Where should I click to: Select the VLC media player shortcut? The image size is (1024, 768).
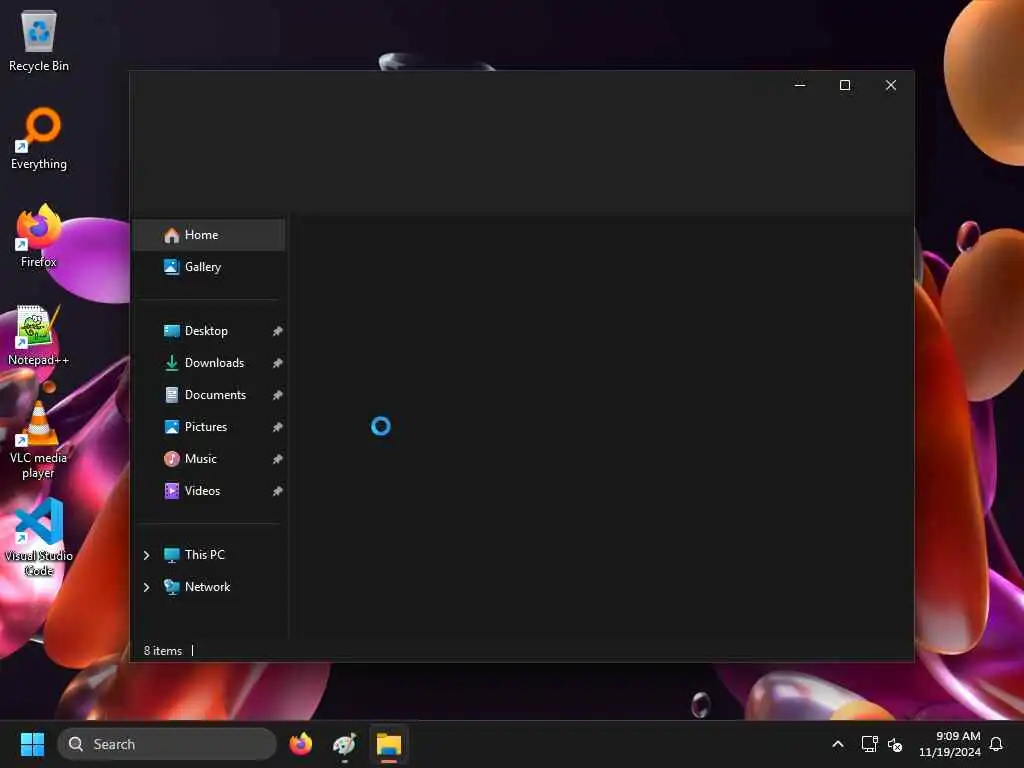[x=39, y=440]
